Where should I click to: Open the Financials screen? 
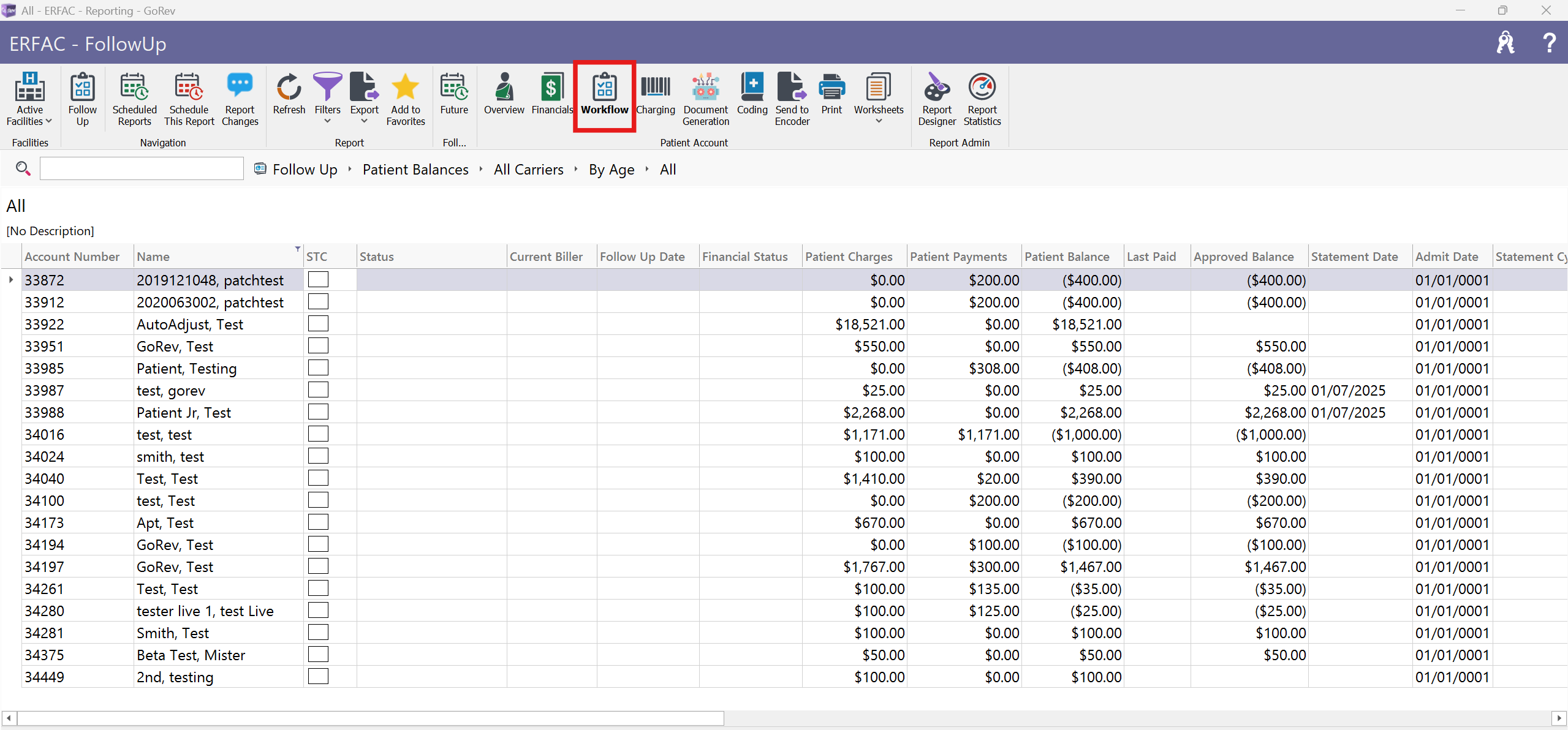pos(551,94)
